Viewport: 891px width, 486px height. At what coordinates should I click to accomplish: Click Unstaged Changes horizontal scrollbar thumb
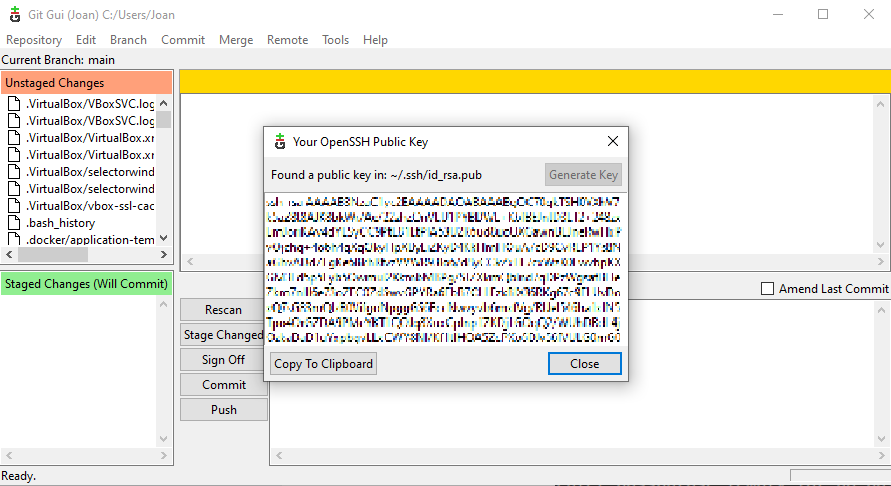pos(53,255)
